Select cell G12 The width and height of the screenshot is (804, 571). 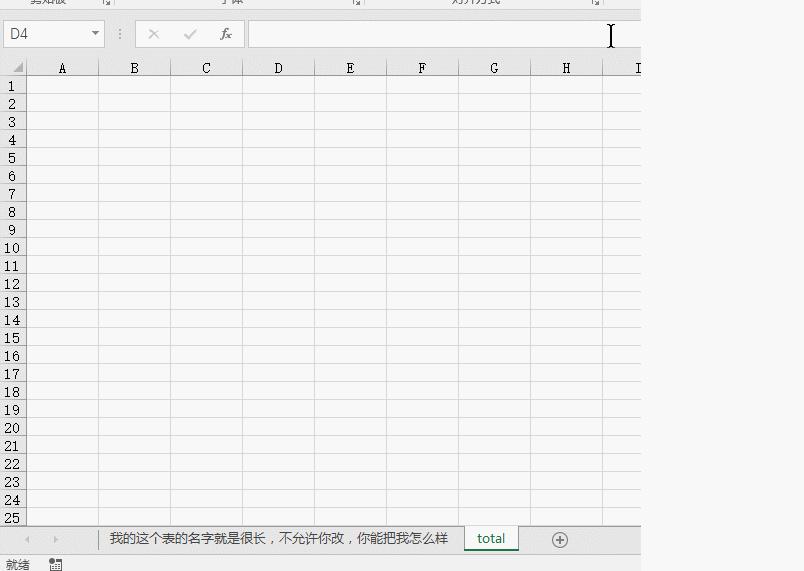pyautogui.click(x=494, y=283)
